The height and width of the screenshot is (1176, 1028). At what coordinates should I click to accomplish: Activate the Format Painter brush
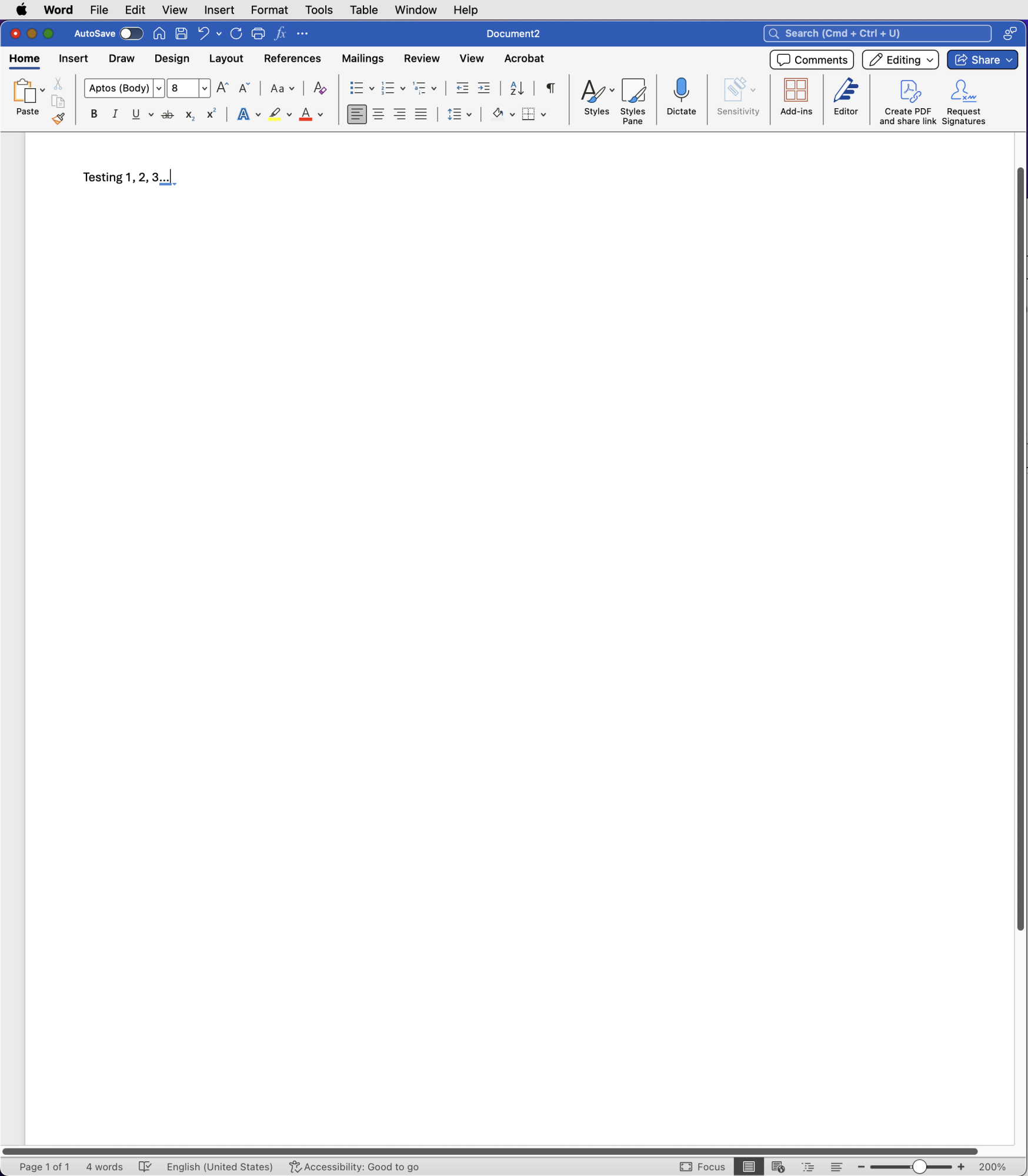58,119
